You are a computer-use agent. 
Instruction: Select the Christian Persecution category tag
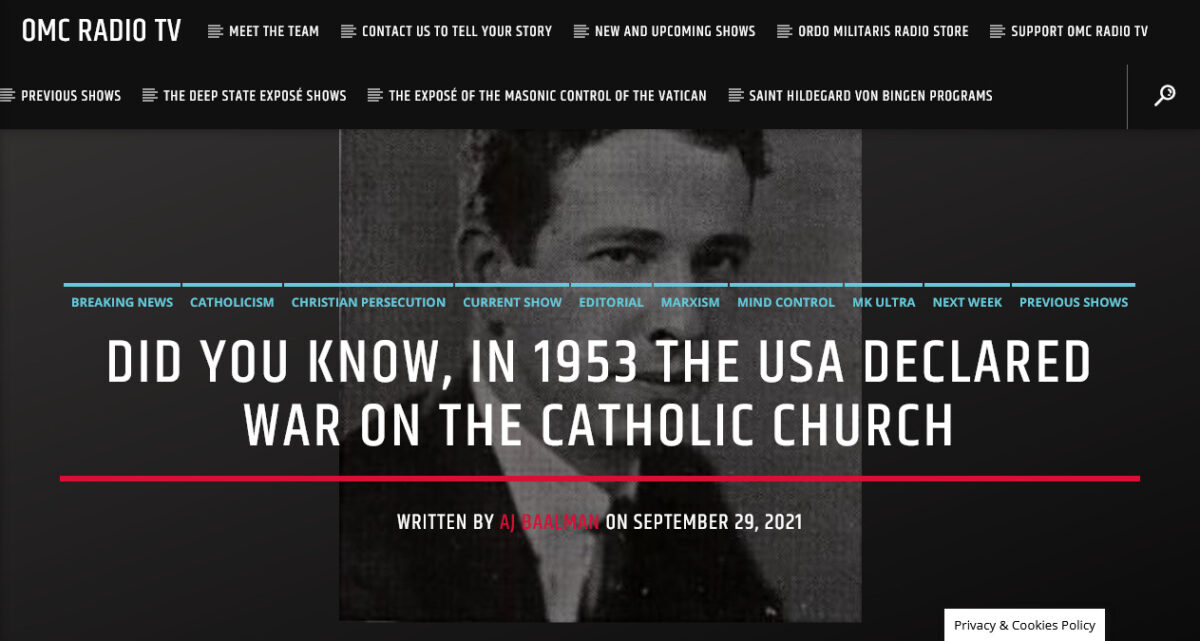tap(368, 302)
